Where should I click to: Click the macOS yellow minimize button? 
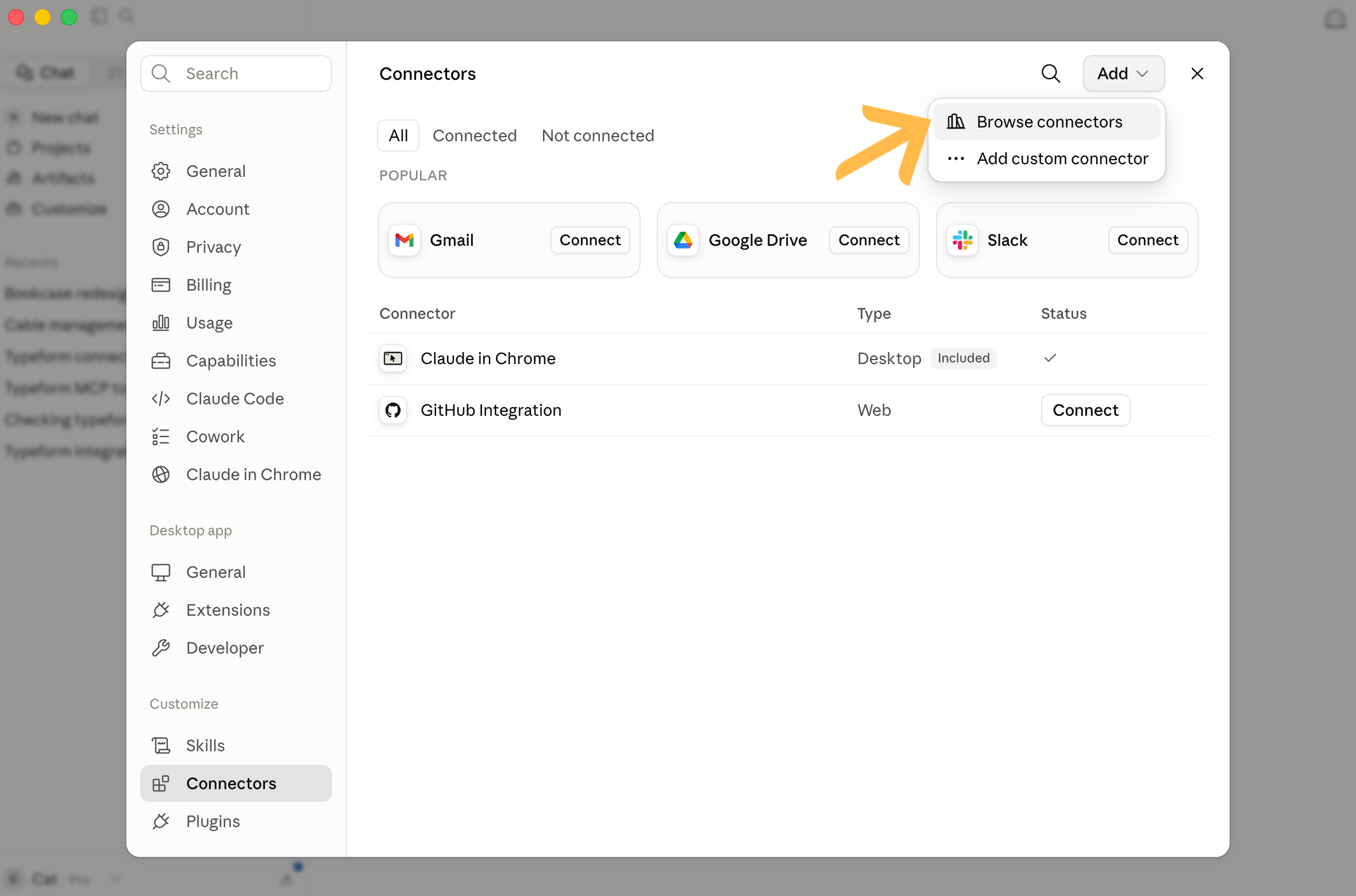[x=43, y=17]
